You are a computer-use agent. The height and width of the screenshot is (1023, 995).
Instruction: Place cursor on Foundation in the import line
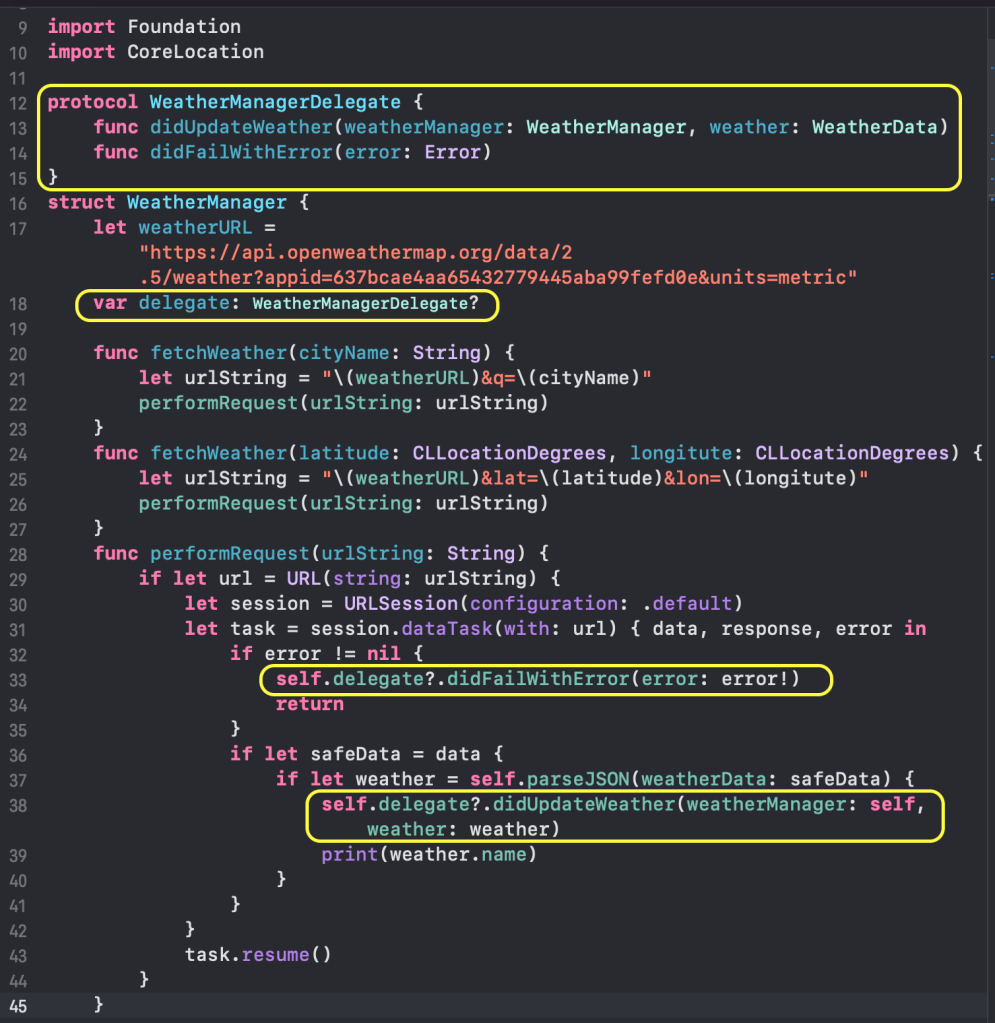(183, 26)
